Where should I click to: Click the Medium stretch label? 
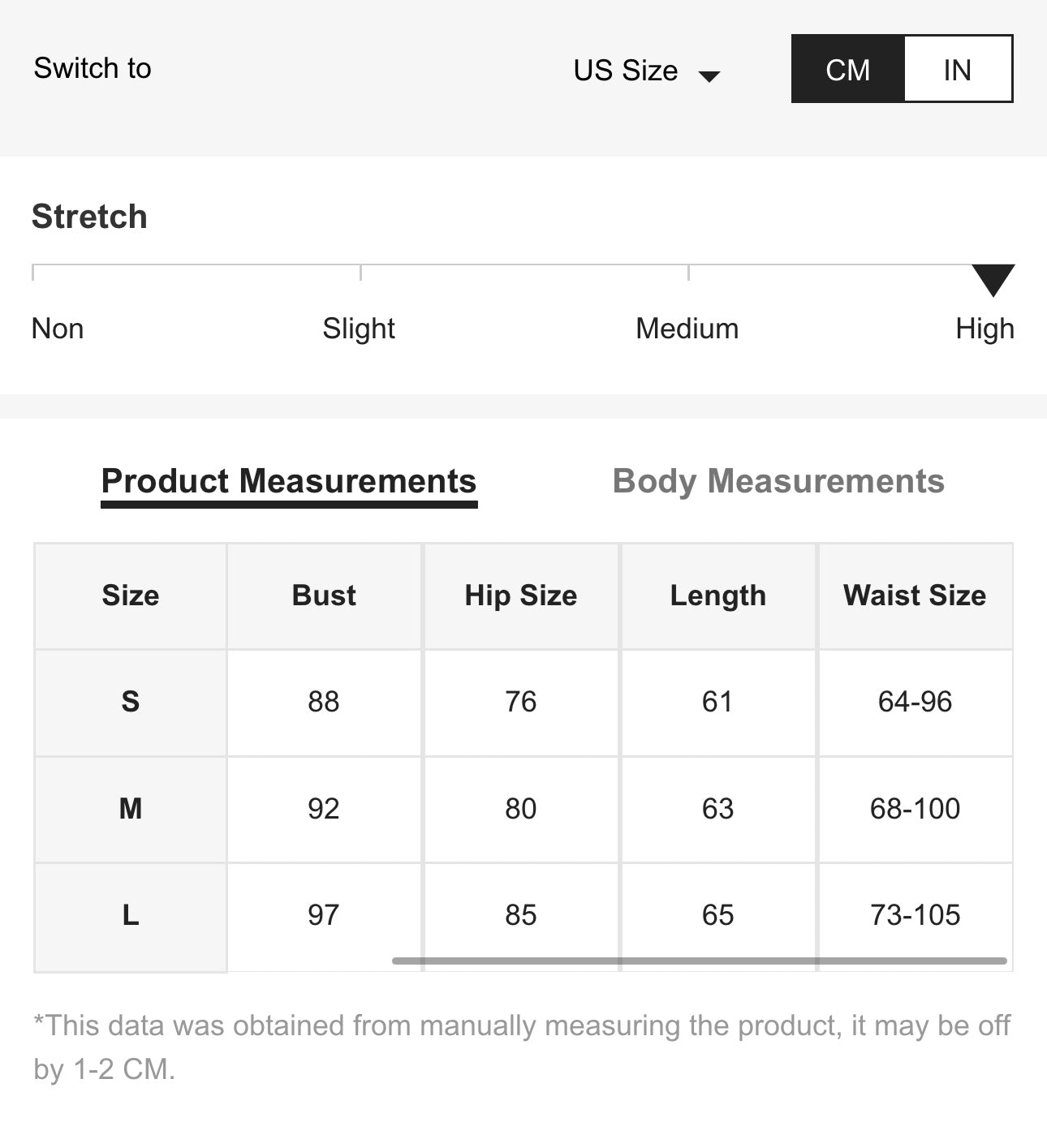point(687,329)
